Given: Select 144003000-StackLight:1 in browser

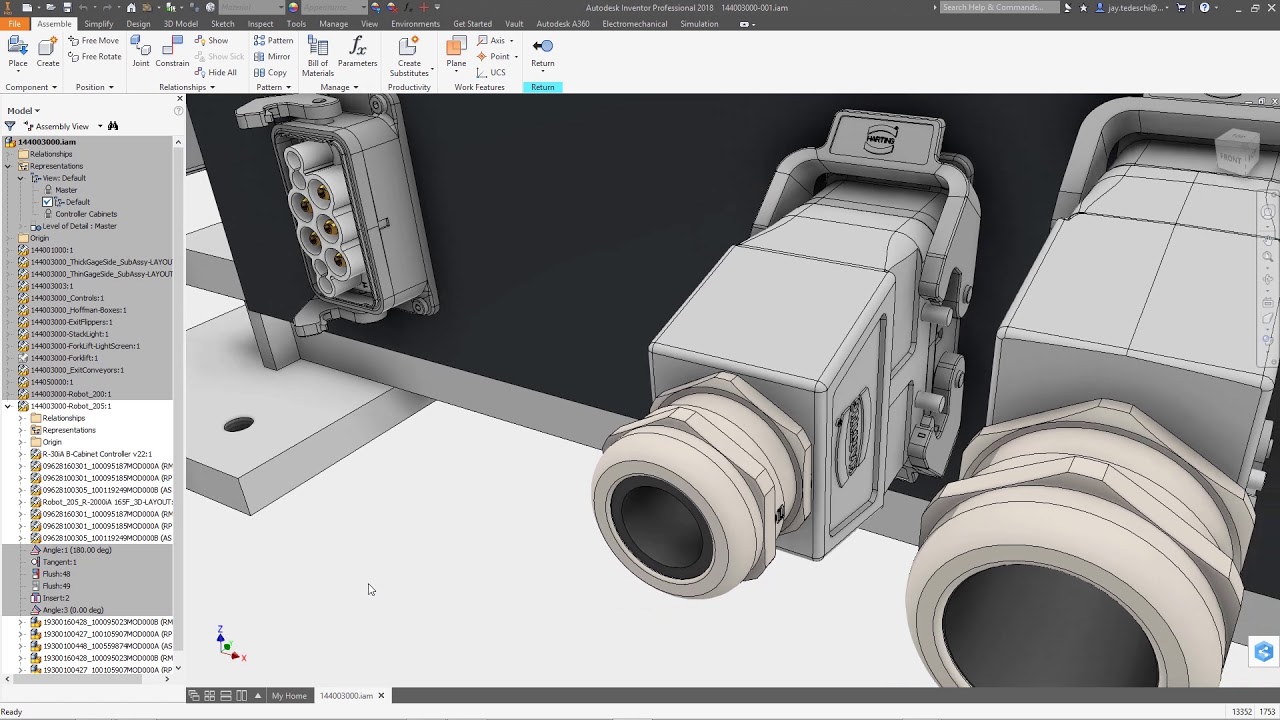Looking at the screenshot, I should click(x=69, y=334).
